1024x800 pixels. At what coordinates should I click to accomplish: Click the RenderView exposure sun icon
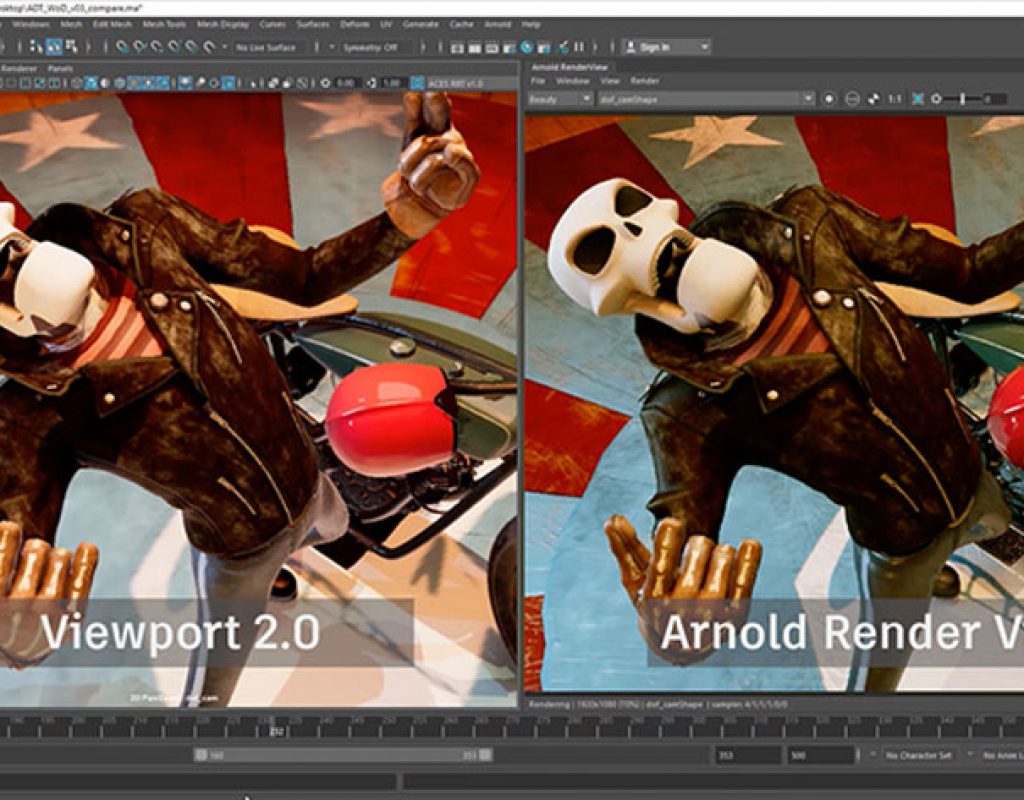tap(936, 99)
